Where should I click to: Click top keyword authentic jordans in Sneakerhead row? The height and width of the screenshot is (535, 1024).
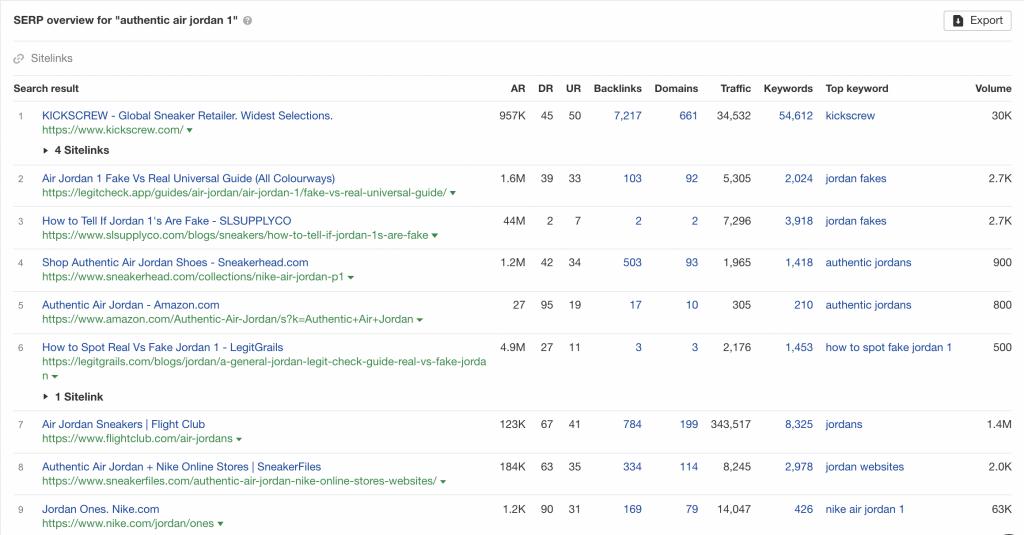point(869,263)
